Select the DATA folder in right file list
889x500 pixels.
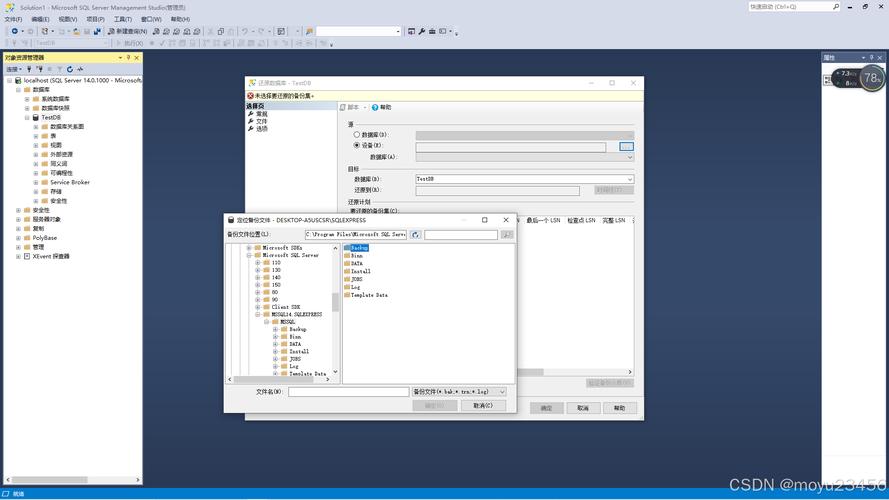pyautogui.click(x=356, y=263)
